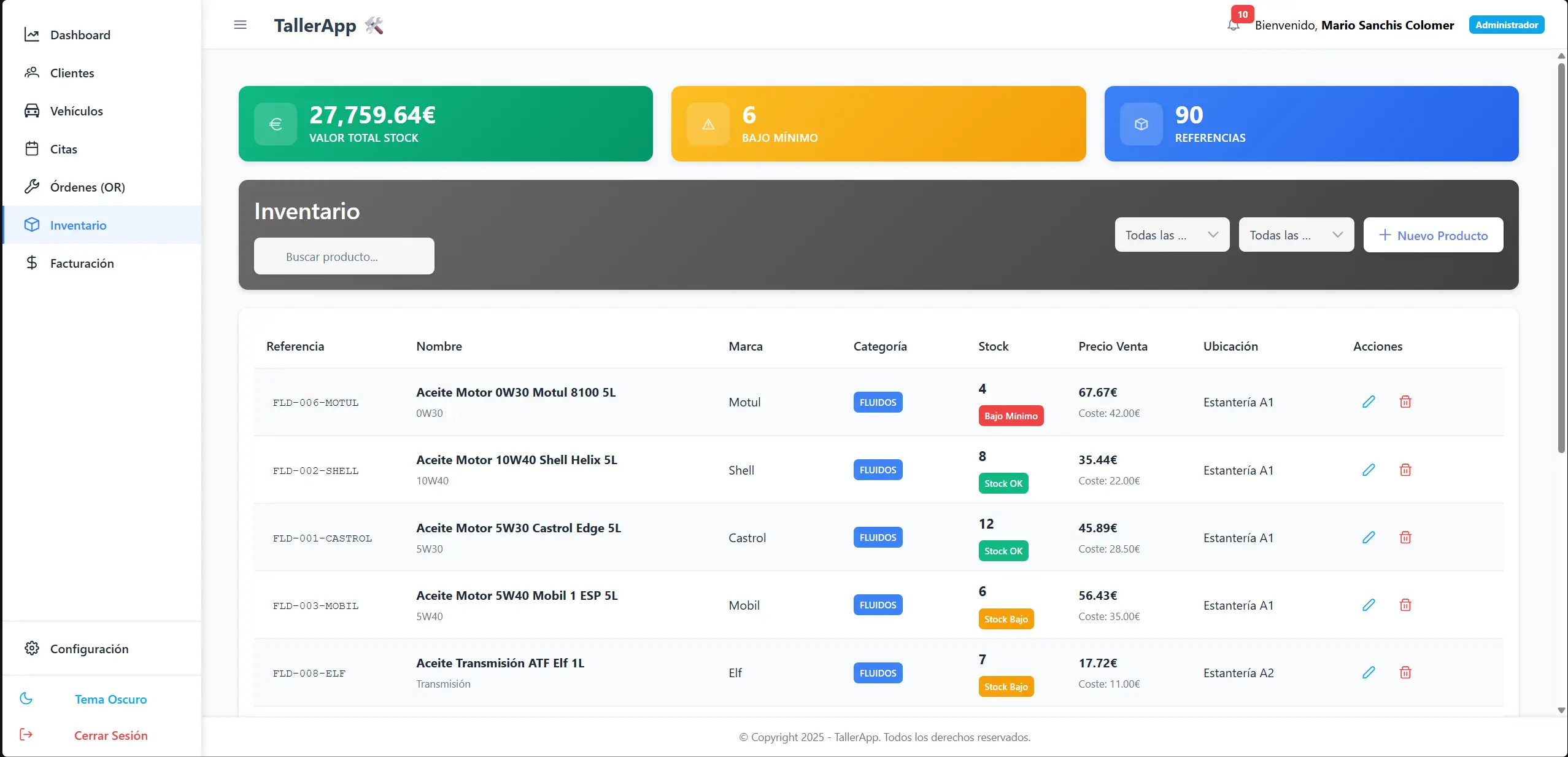The height and width of the screenshot is (757, 1568).
Task: Delete the Mobil 1 ESP product
Action: click(x=1405, y=605)
